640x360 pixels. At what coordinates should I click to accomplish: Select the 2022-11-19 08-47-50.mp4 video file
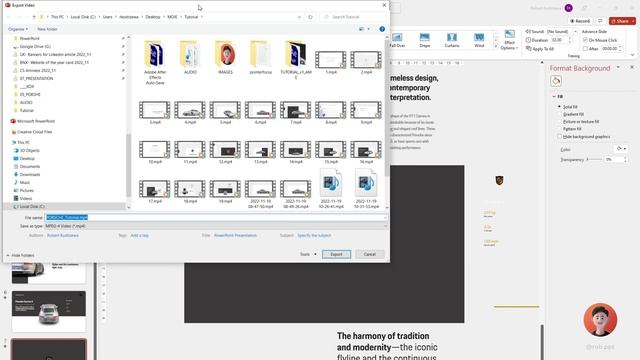(x=260, y=194)
